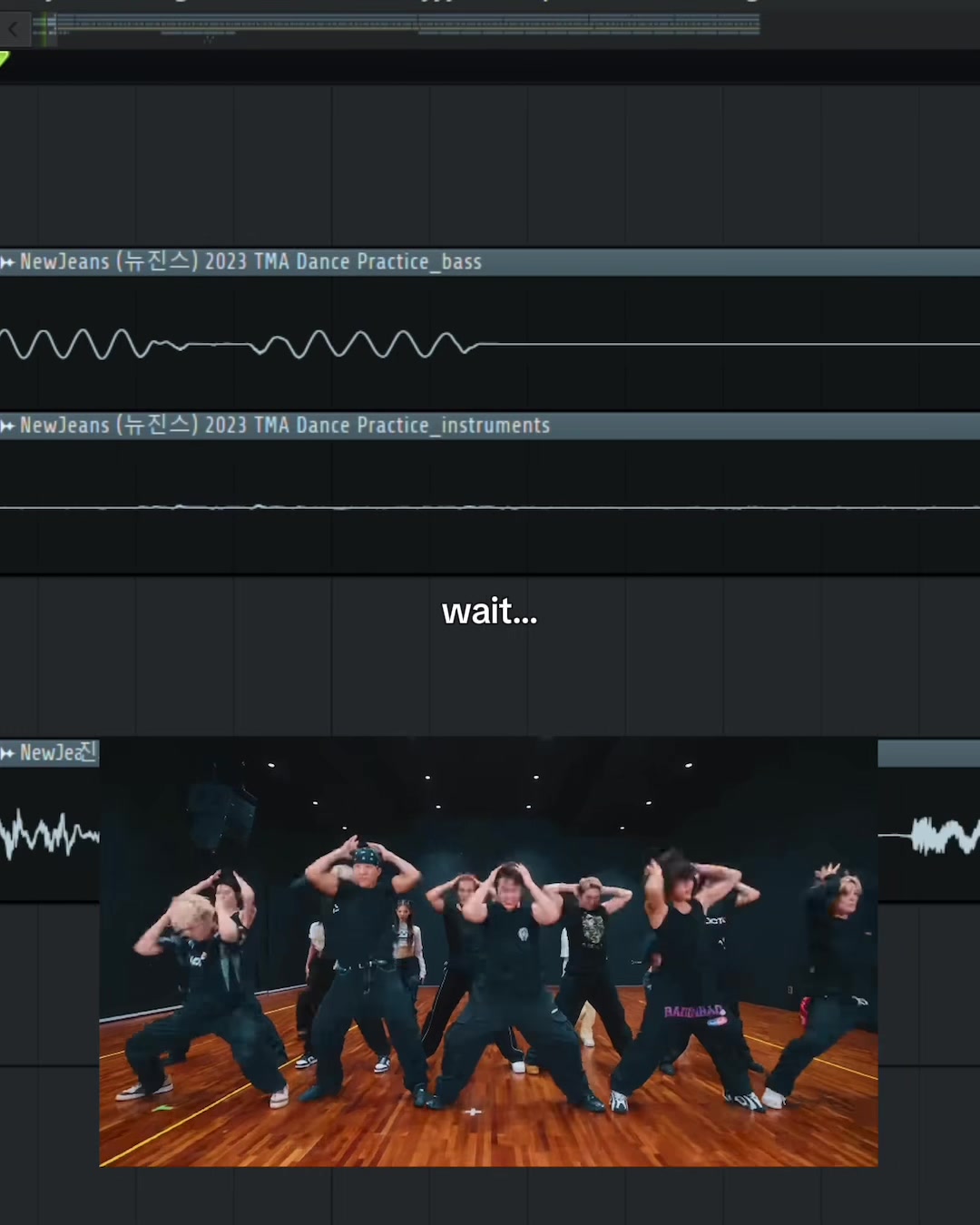
Task: Select the Dance Practice_bass clip title
Action: (x=250, y=262)
